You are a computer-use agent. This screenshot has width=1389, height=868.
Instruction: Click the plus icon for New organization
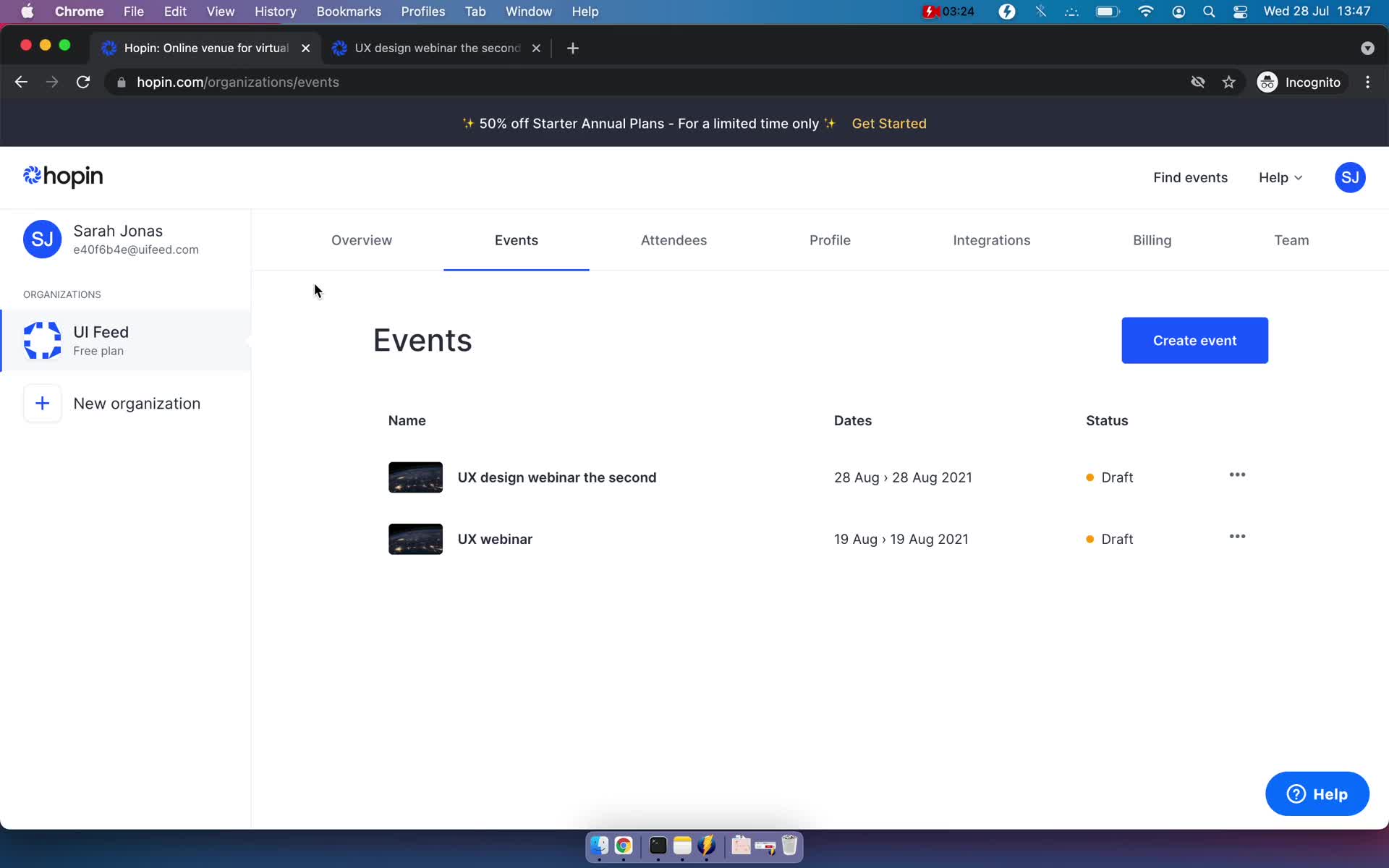(x=42, y=404)
